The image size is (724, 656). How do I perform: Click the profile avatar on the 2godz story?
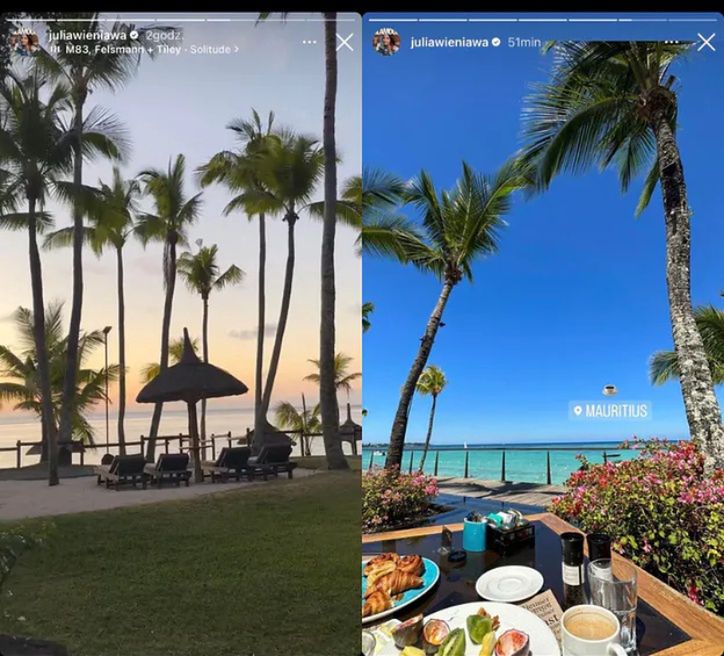pyautogui.click(x=23, y=42)
